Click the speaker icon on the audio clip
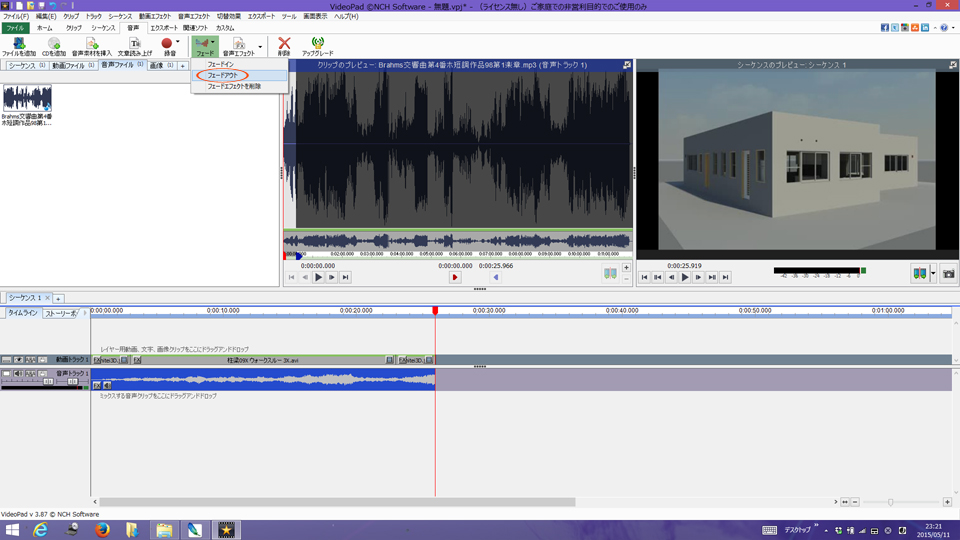The image size is (960, 540). point(107,385)
